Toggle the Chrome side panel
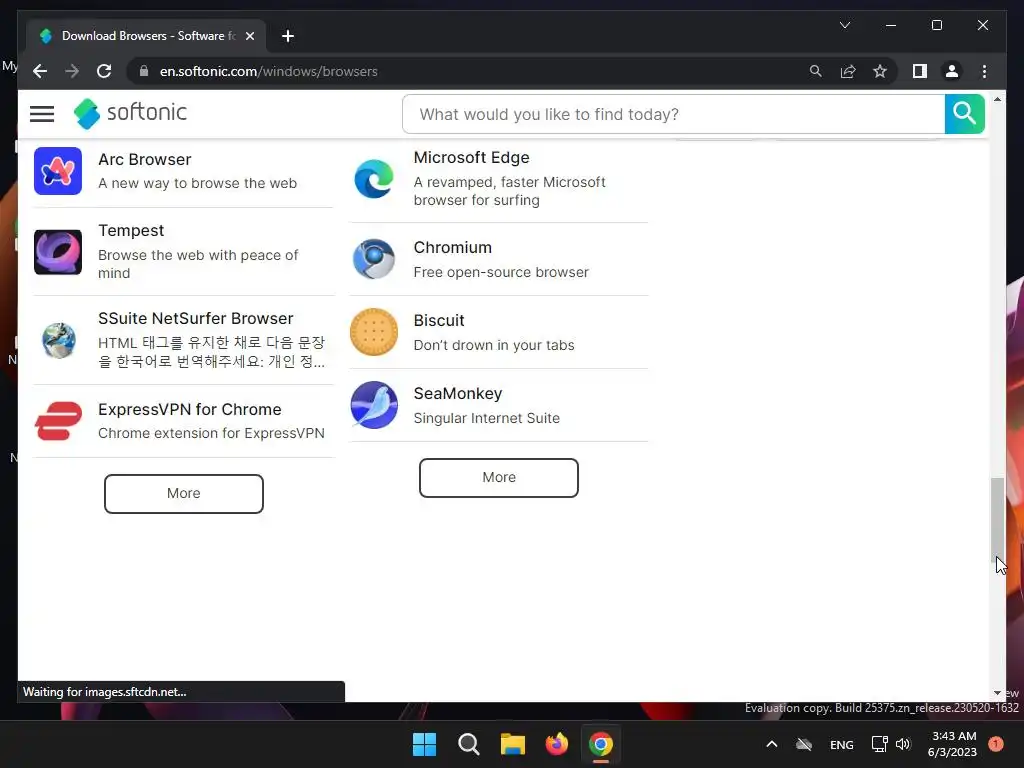This screenshot has width=1024, height=768. tap(920, 71)
